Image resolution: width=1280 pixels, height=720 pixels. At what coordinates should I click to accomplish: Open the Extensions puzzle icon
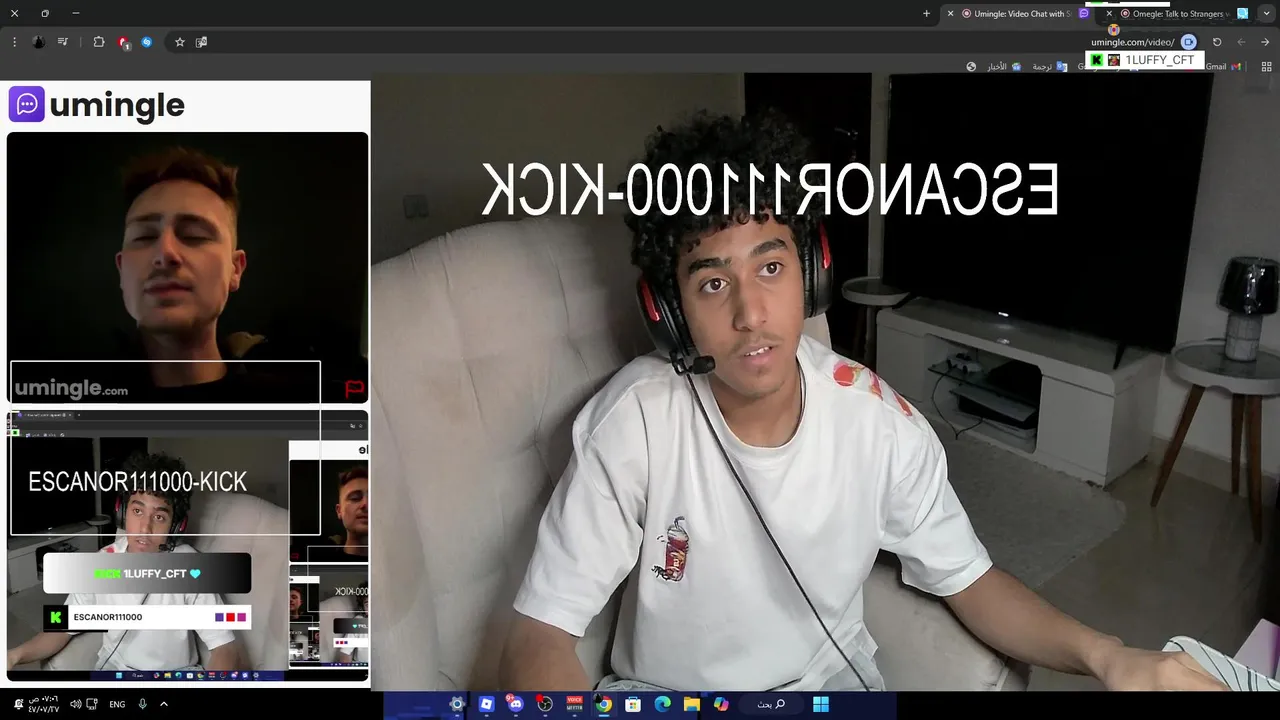[99, 42]
